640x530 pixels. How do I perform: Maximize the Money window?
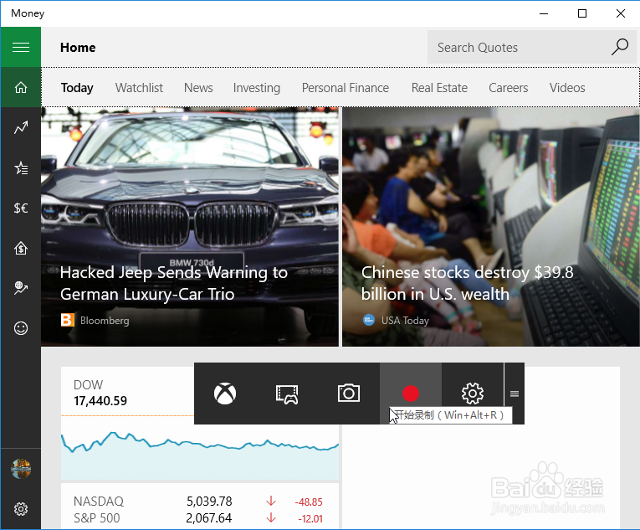(582, 13)
